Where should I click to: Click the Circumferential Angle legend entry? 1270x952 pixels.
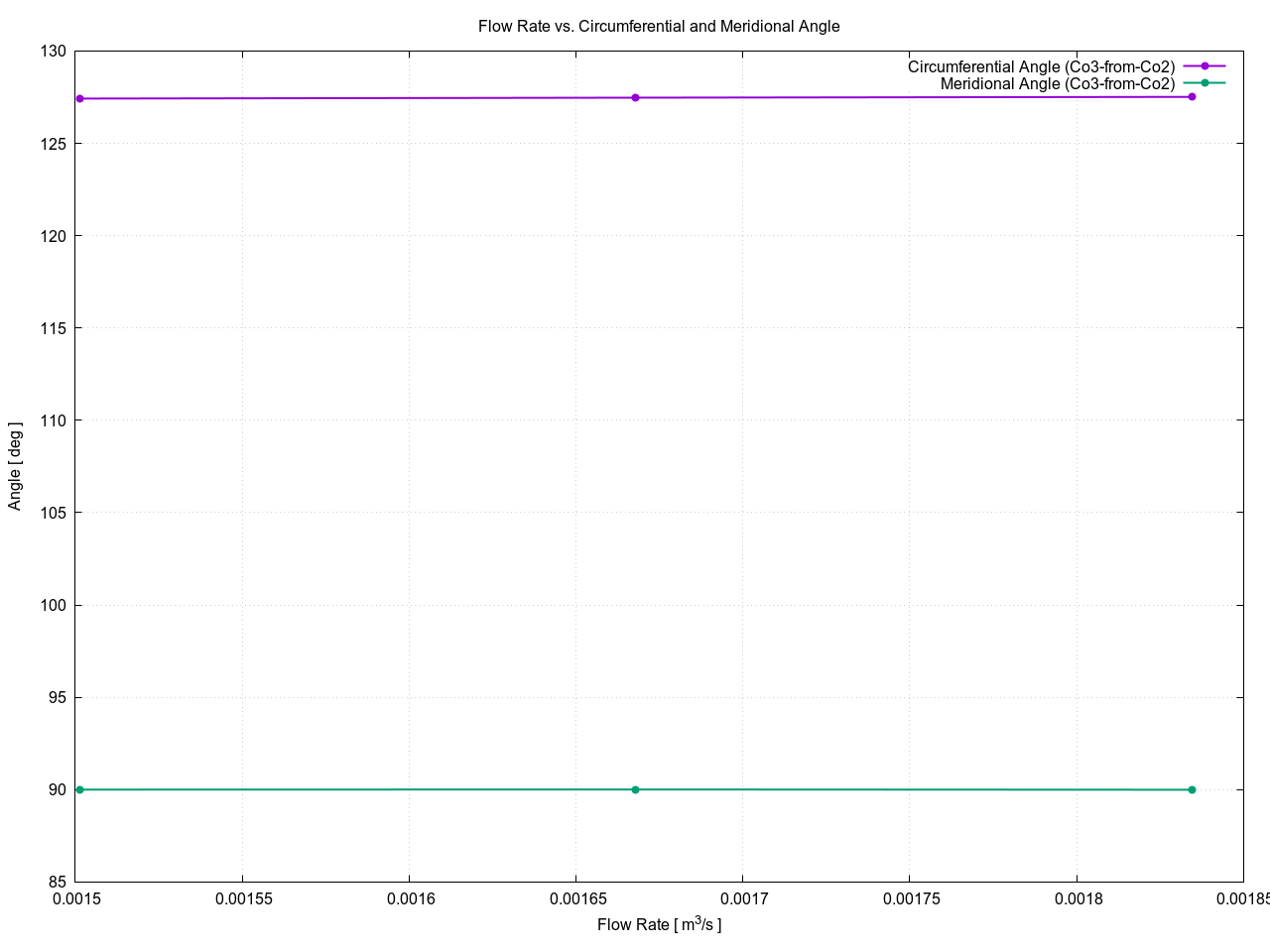tap(1041, 66)
